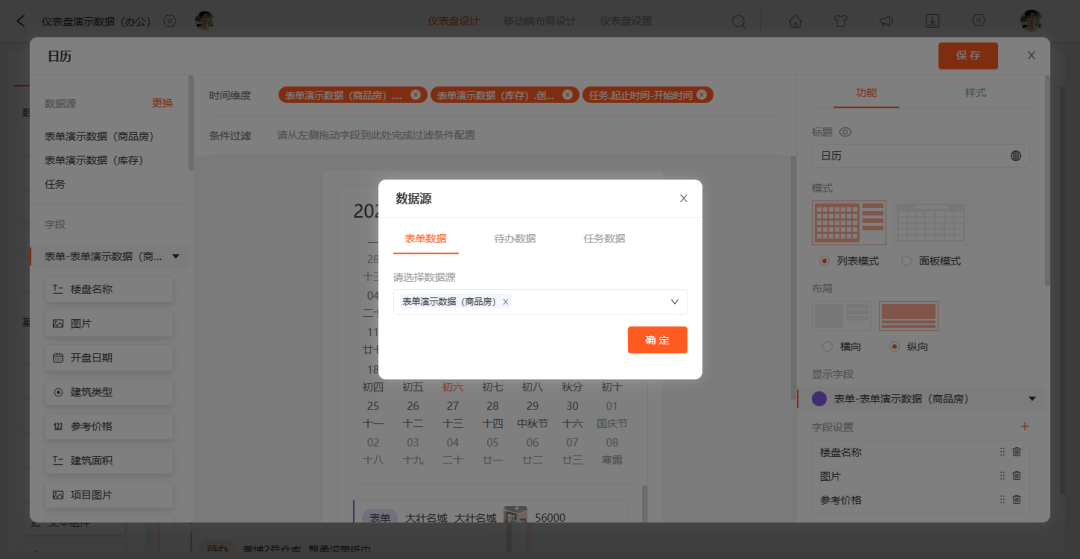Open the theme shirt icon

pyautogui.click(x=840, y=21)
